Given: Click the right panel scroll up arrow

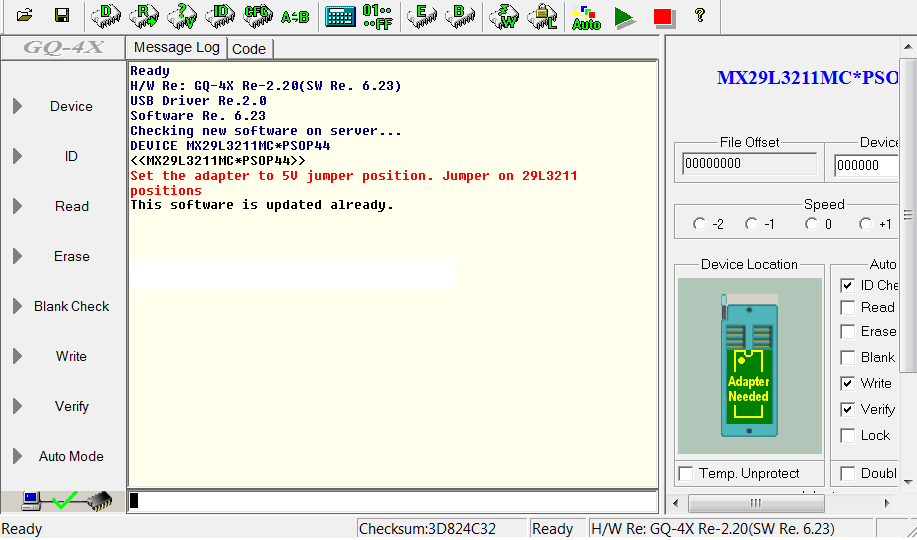Looking at the screenshot, I should 908,46.
